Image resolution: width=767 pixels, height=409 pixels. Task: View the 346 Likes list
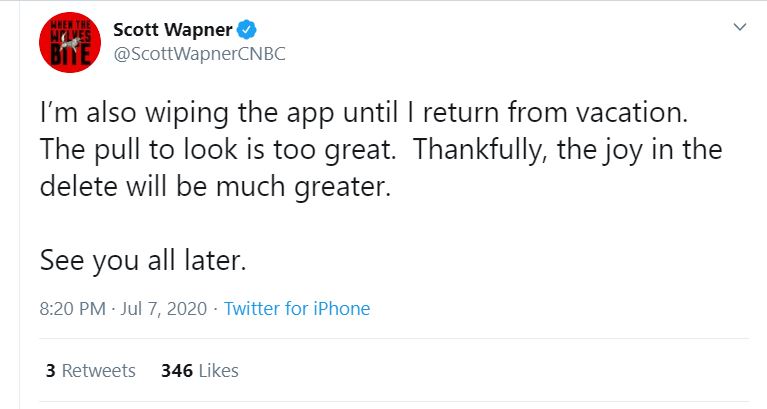[x=199, y=371]
